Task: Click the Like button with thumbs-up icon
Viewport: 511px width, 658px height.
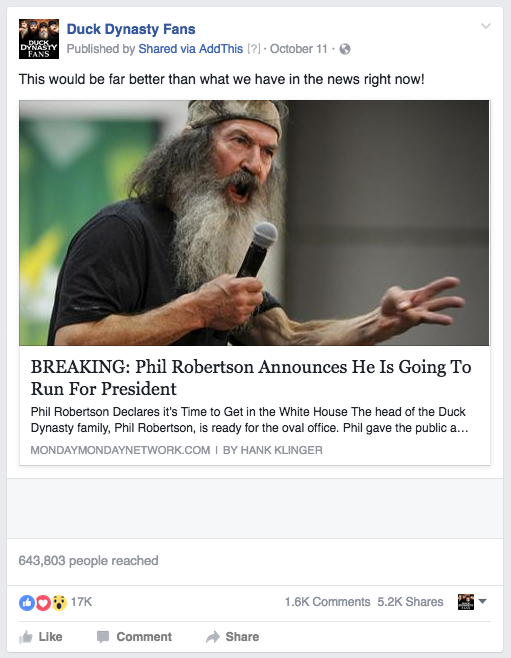Action: [x=41, y=637]
